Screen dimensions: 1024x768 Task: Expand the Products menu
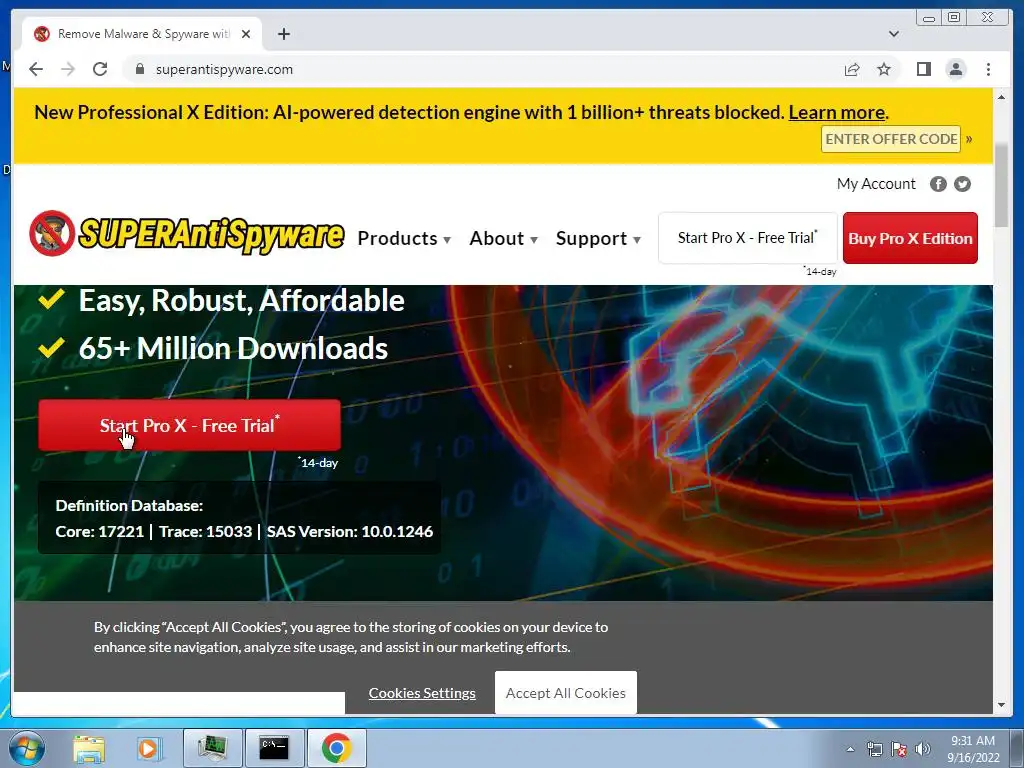404,238
